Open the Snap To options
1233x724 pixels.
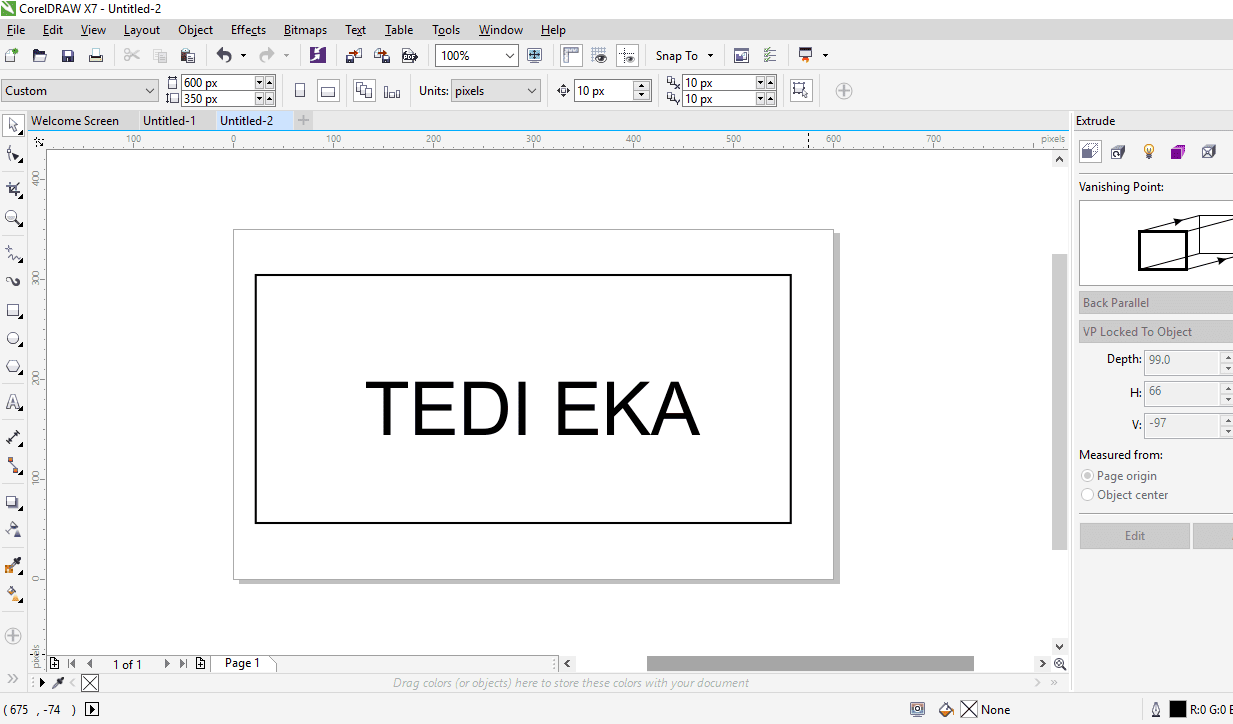(685, 56)
